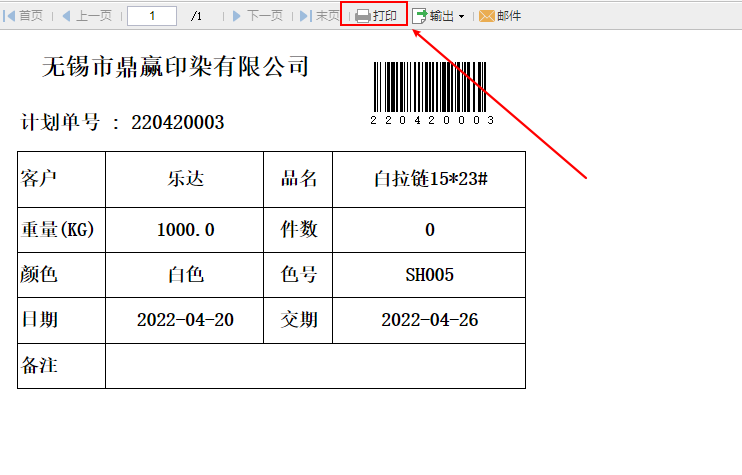Image resolution: width=742 pixels, height=475 pixels.
Task: Click plan number value 220420003
Action: click(177, 123)
